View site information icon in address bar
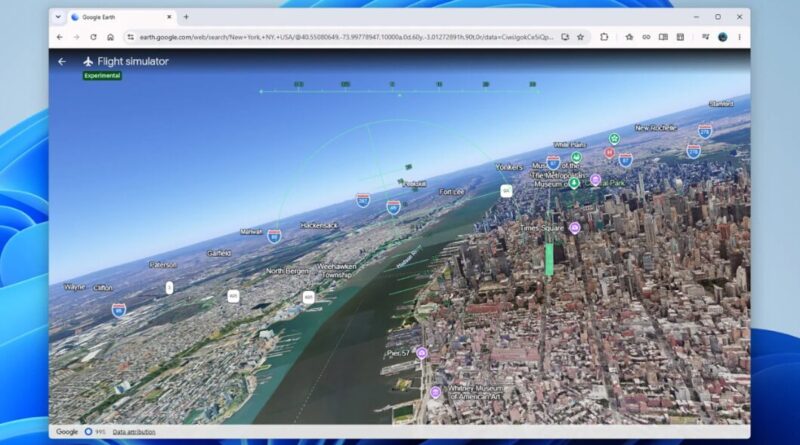Screen dimensions: 800x445 pyautogui.click(x=131, y=37)
